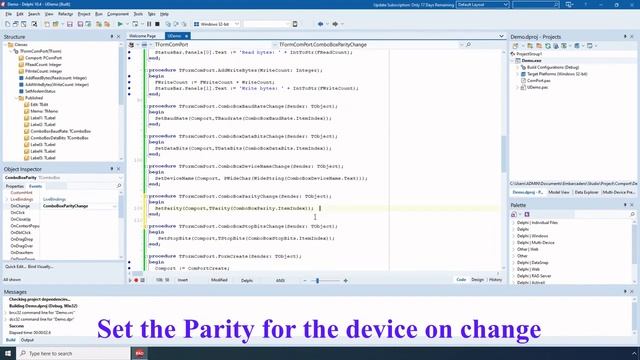Open the Default Layout dropdown
Viewport: 640px width, 360px height.
[506, 4]
